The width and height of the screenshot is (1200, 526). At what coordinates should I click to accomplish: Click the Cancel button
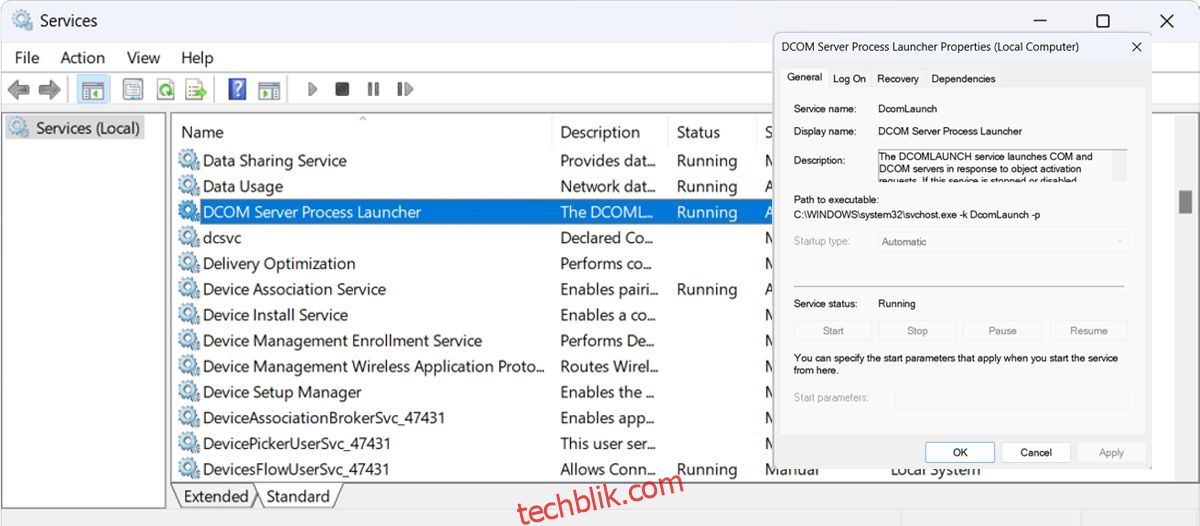click(x=1036, y=452)
